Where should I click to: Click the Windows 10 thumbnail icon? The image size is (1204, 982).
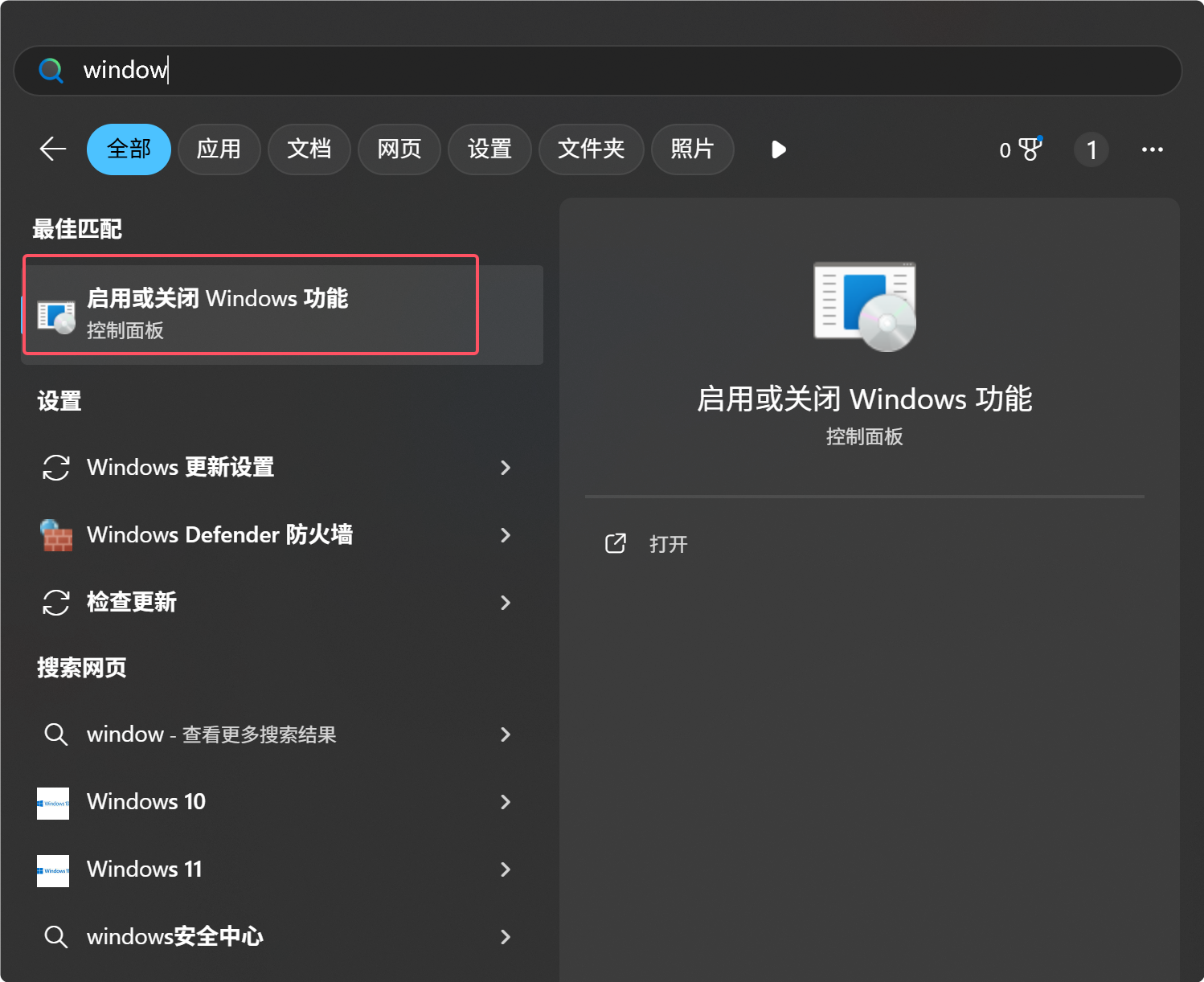click(x=53, y=804)
